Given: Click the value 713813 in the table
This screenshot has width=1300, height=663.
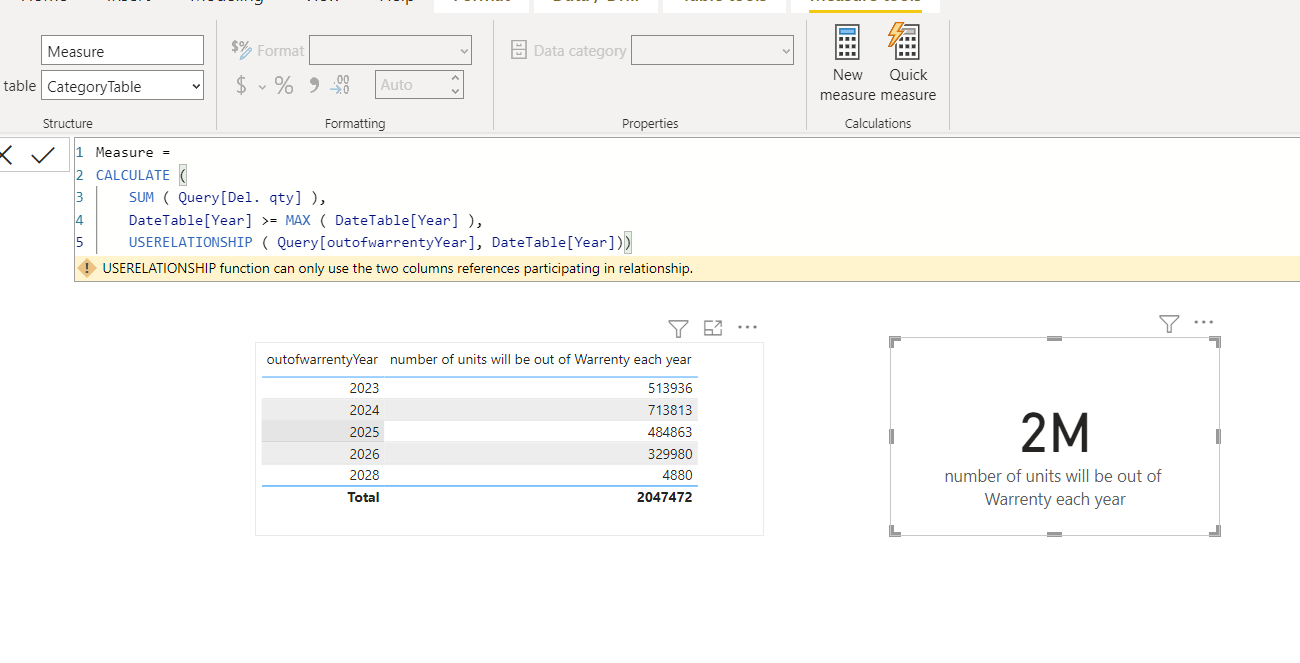Looking at the screenshot, I should pos(669,410).
